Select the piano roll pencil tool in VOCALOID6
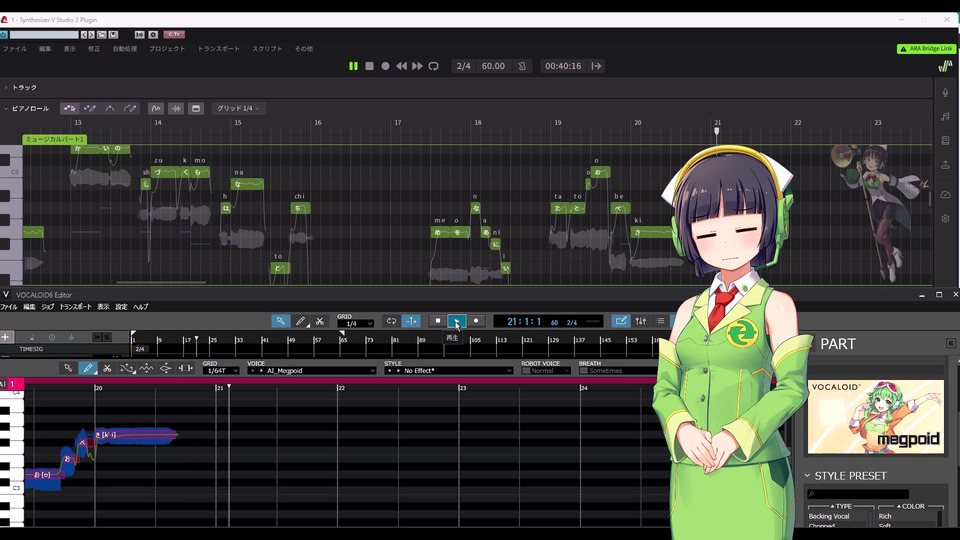960x540 pixels. [88, 368]
